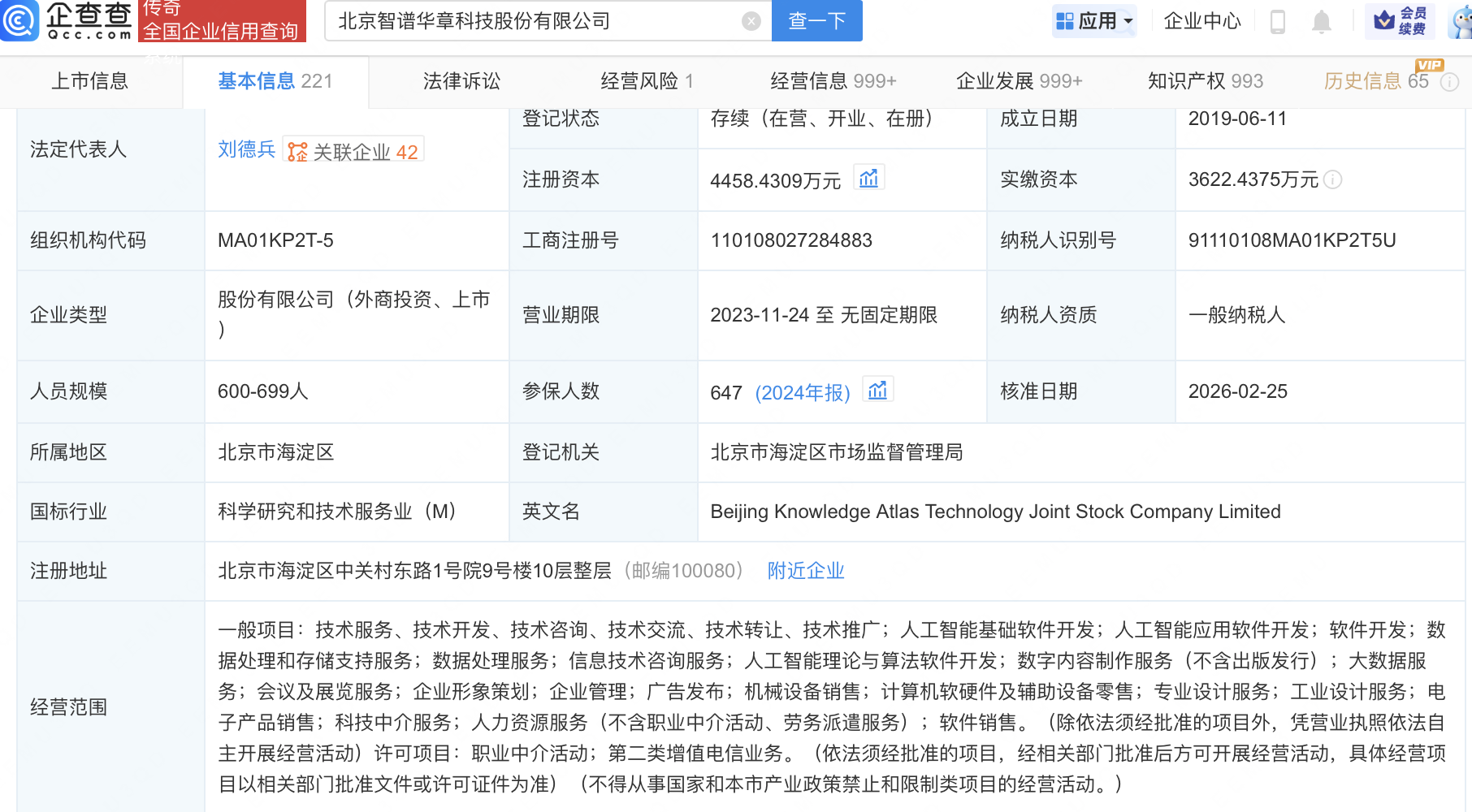Viewport: 1472px width, 812px height.
Task: Open the notifications bell icon
Action: pyautogui.click(x=1323, y=22)
